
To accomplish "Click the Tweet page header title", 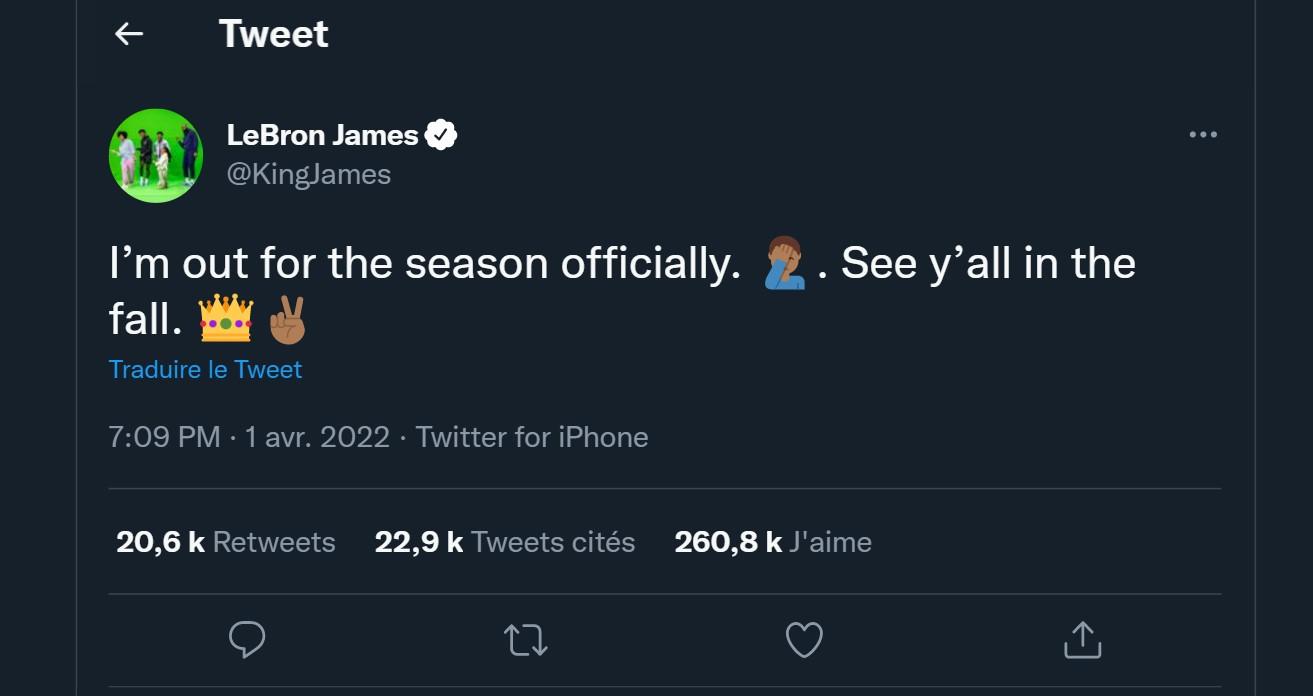I will coord(273,34).
